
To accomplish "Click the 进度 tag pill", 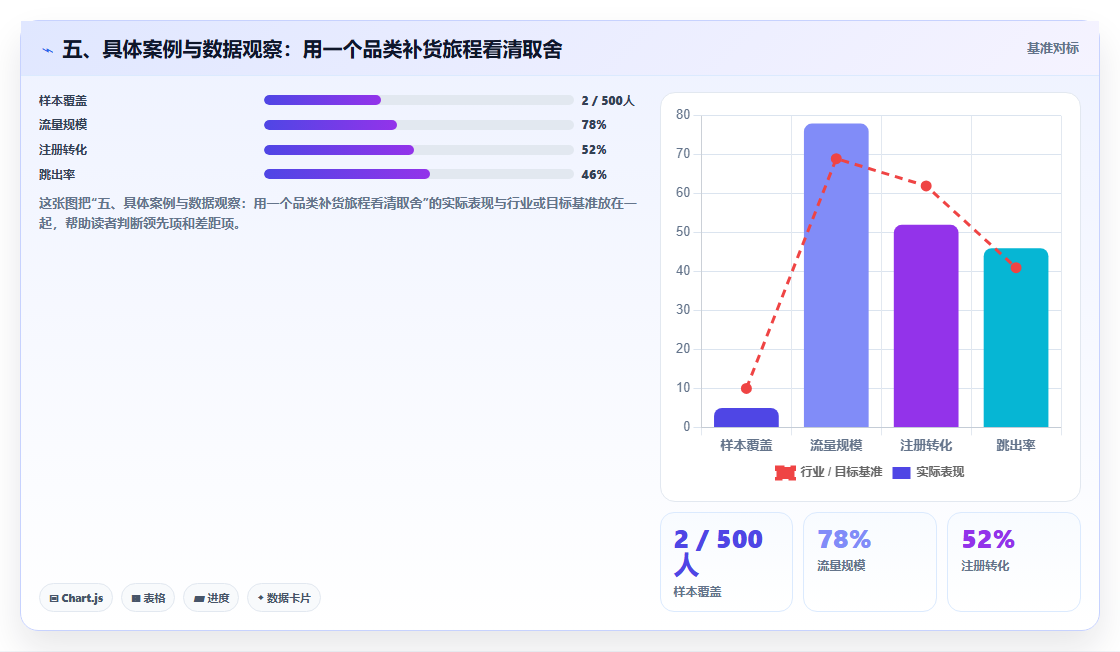I will tap(211, 598).
